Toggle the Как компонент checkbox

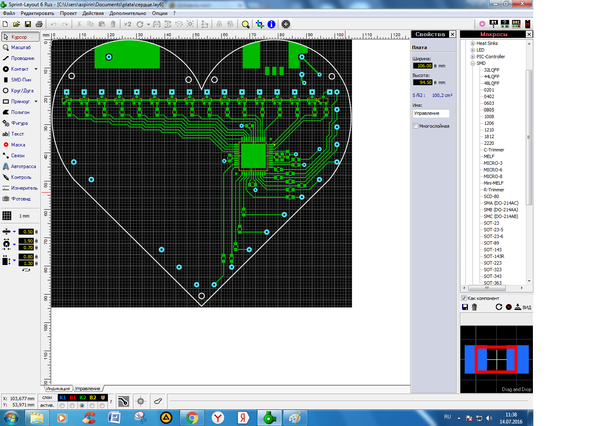coord(464,297)
